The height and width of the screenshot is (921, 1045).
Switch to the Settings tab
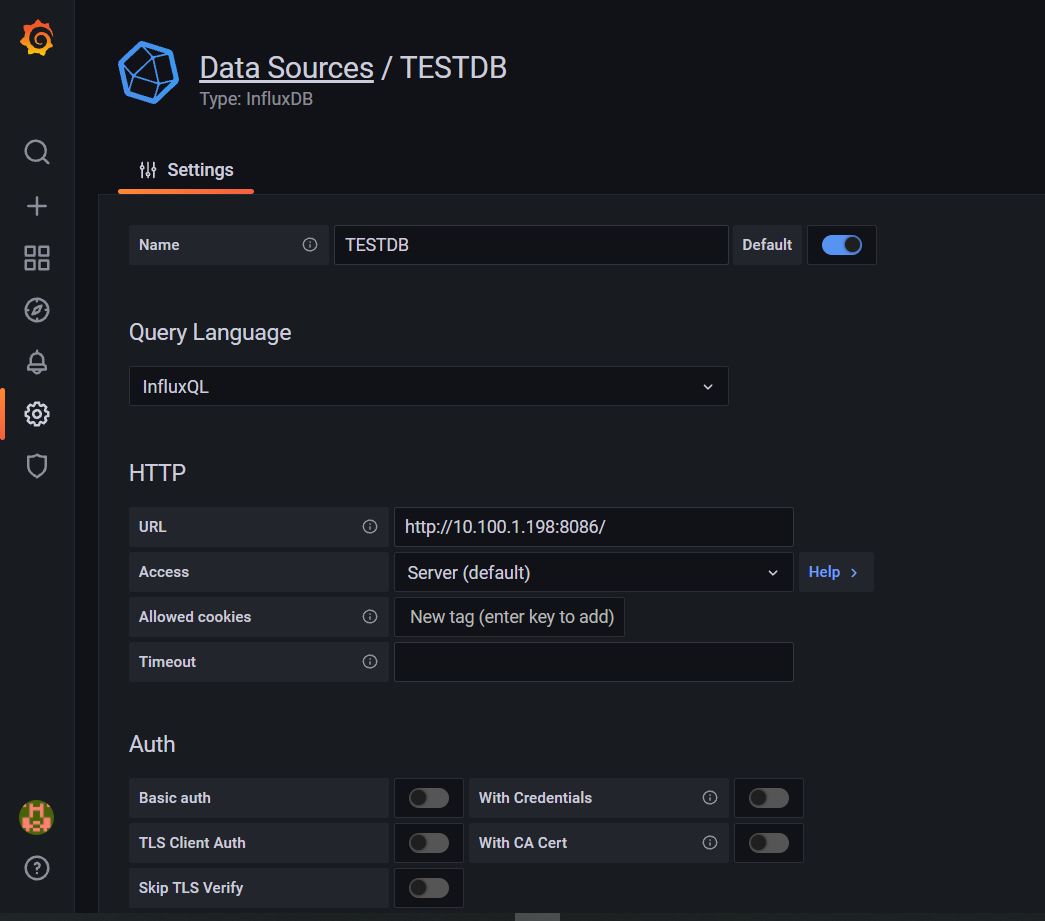[x=186, y=171]
